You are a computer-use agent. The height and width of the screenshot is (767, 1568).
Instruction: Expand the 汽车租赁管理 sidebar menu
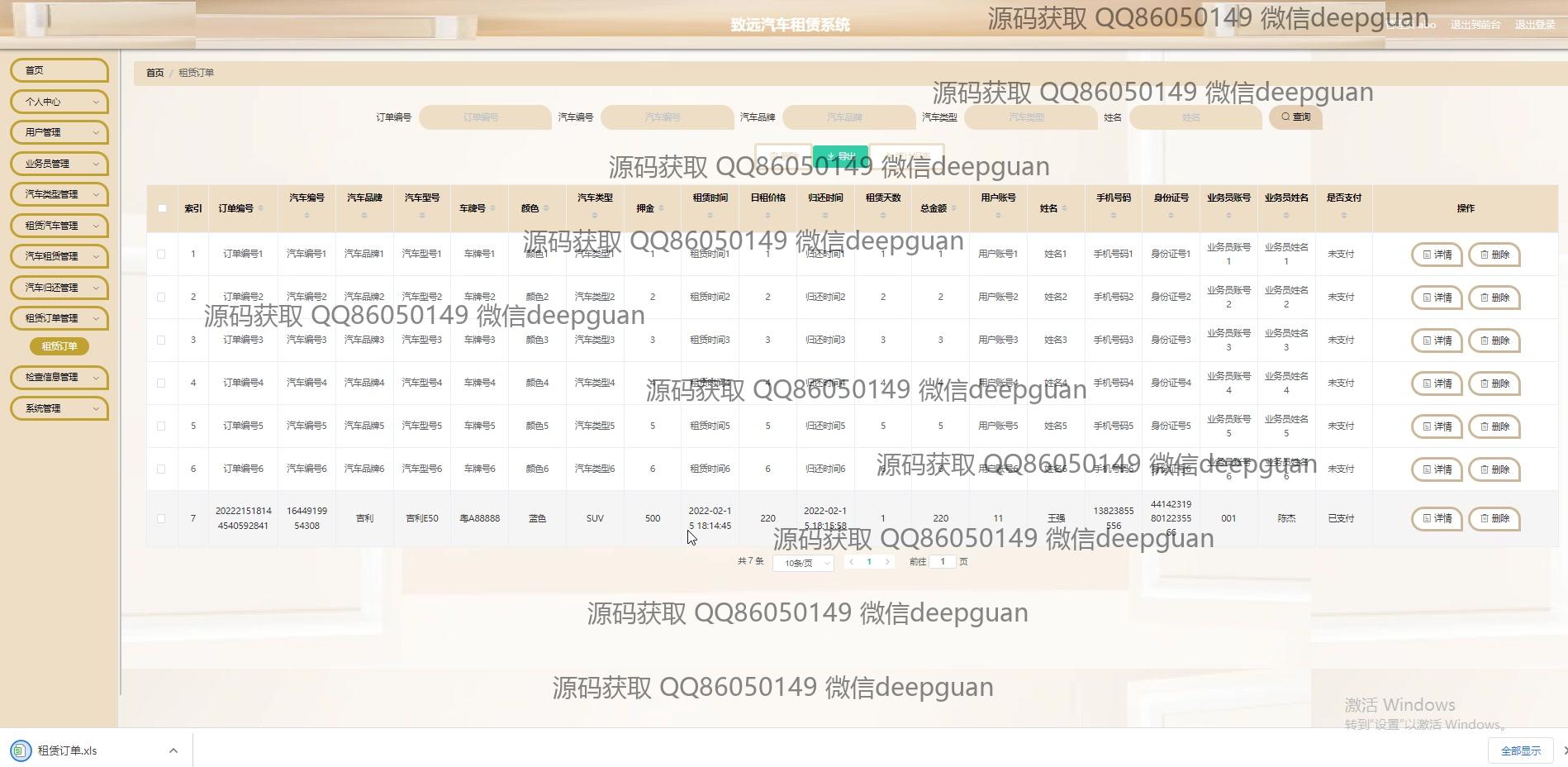[59, 256]
